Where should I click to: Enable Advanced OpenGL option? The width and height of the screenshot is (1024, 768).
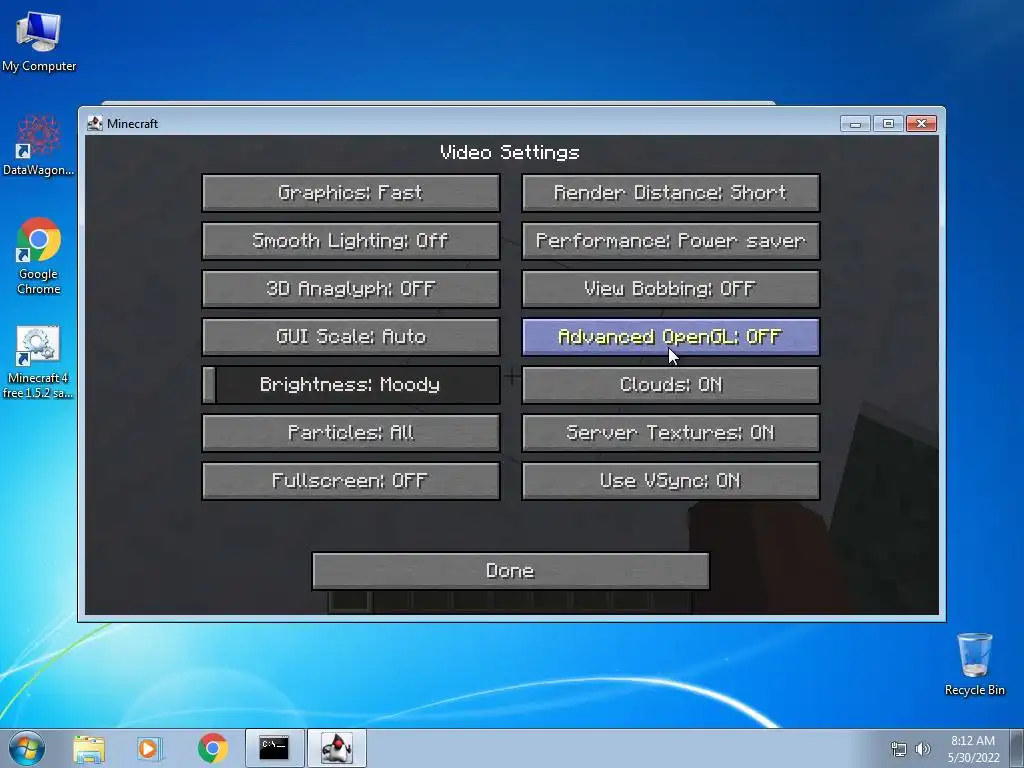point(671,337)
